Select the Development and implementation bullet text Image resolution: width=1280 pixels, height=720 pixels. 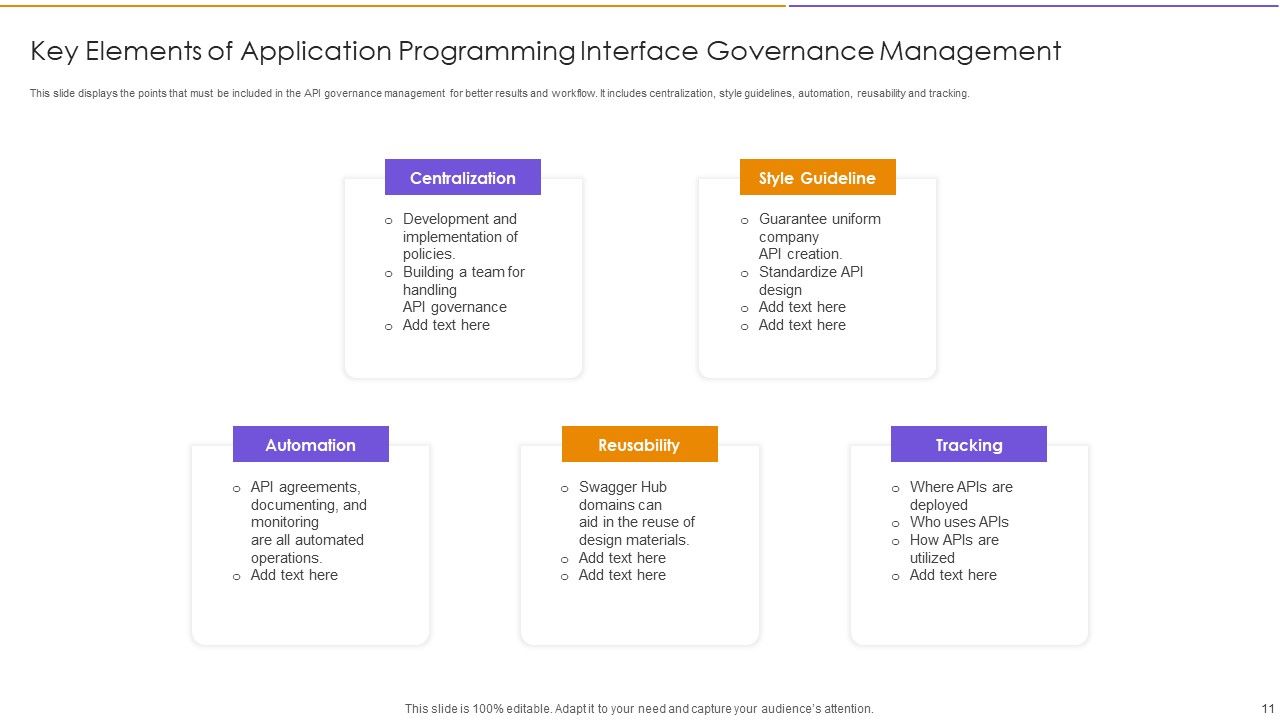[461, 236]
